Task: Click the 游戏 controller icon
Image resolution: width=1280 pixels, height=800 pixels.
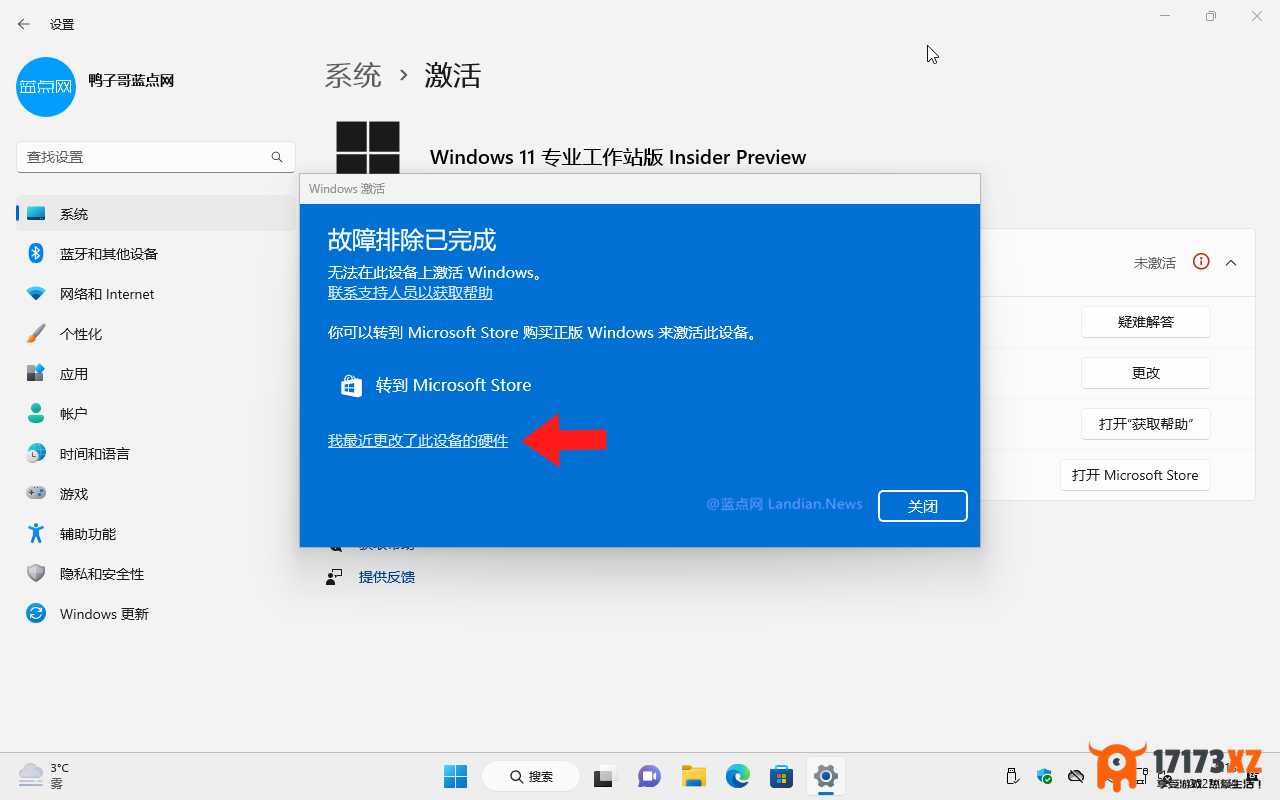Action: 36,493
